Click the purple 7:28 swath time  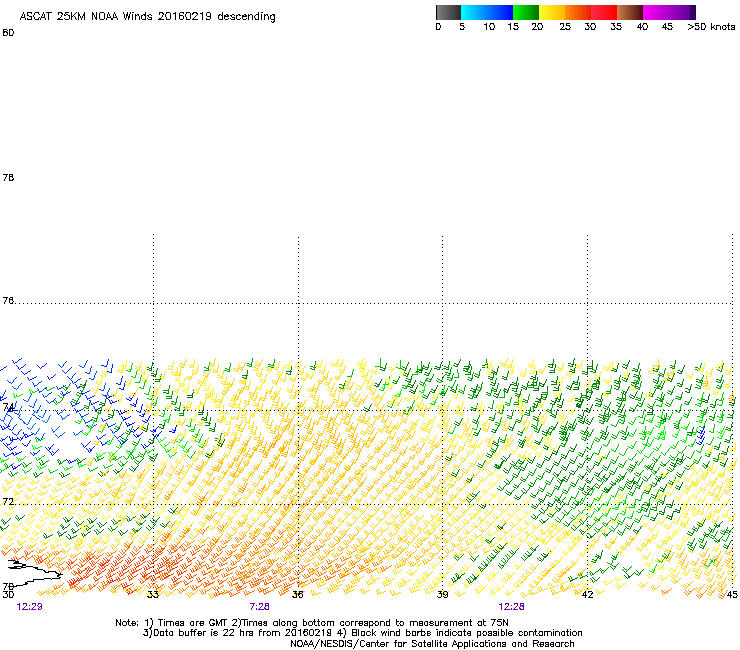click(x=260, y=607)
